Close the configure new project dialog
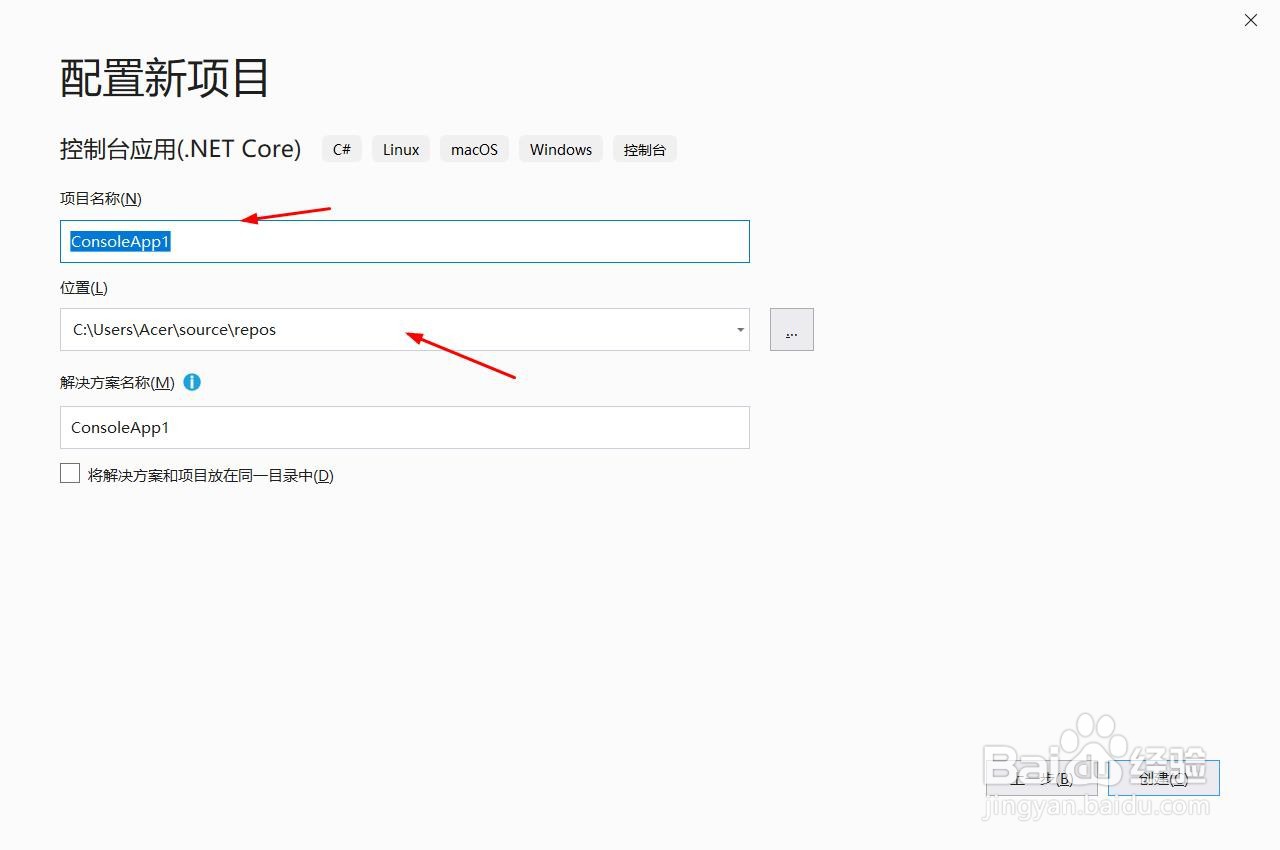 click(1251, 20)
